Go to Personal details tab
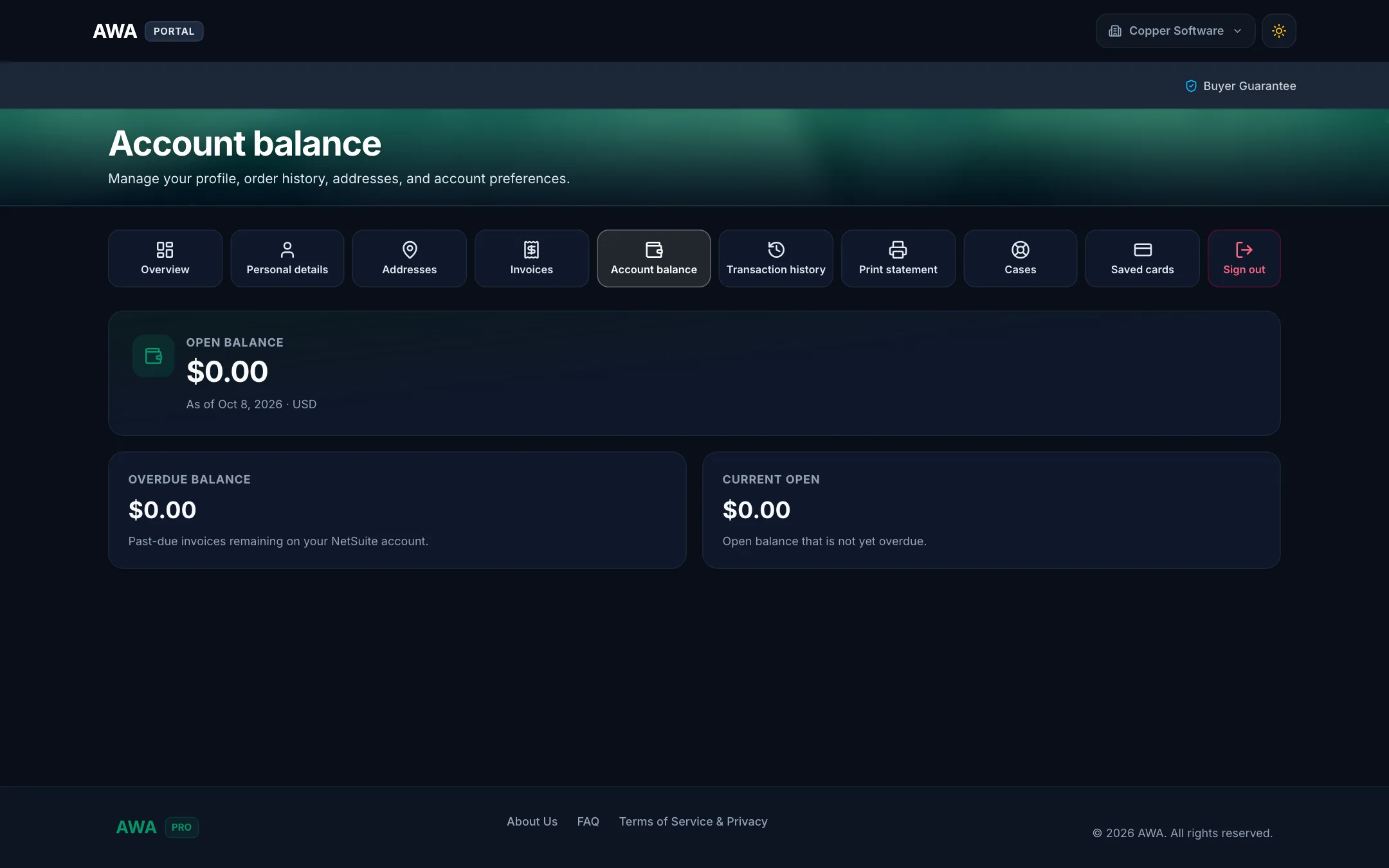Viewport: 1389px width, 868px height. tap(287, 258)
